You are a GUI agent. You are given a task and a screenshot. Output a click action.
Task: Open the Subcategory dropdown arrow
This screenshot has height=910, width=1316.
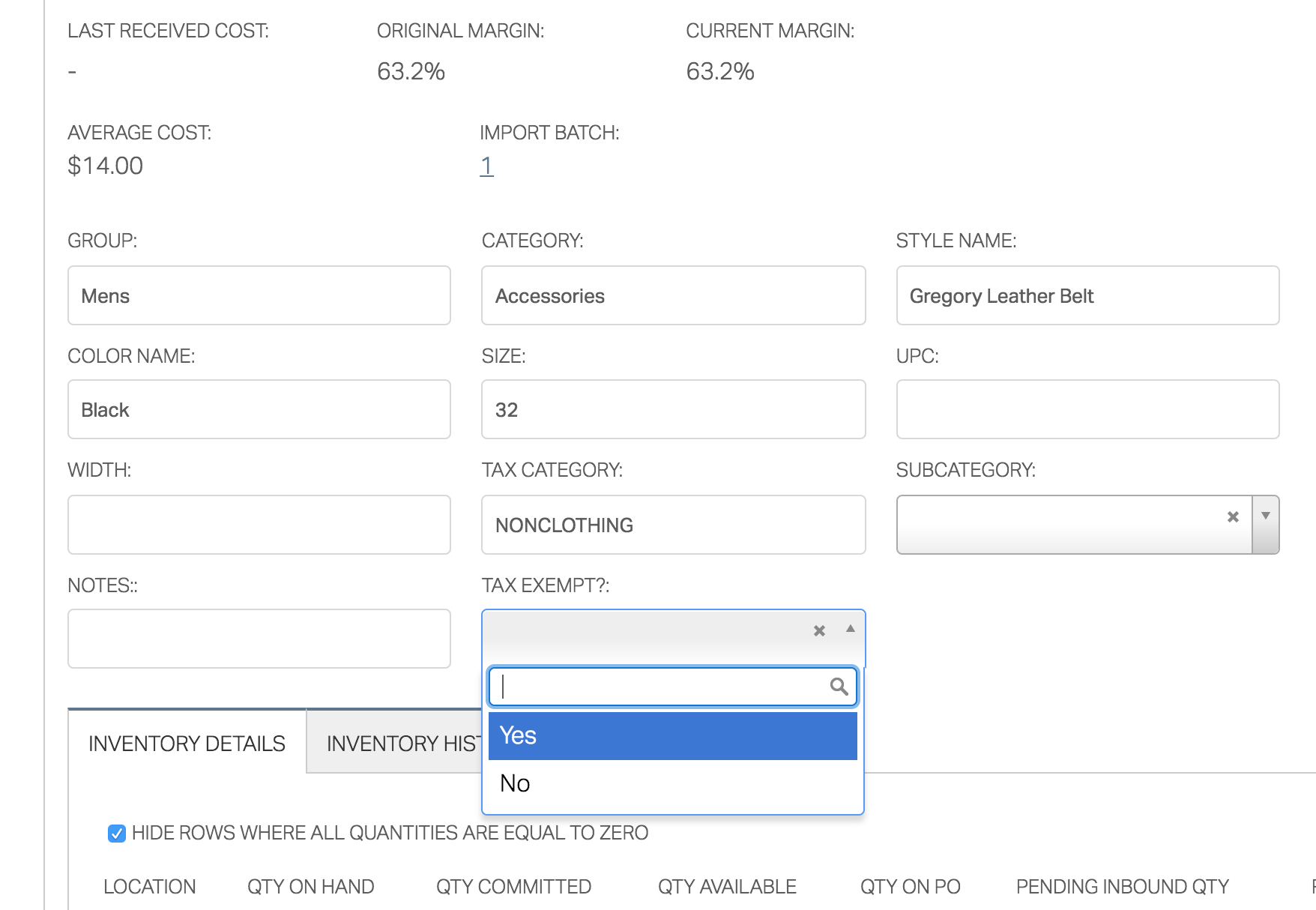(1265, 516)
